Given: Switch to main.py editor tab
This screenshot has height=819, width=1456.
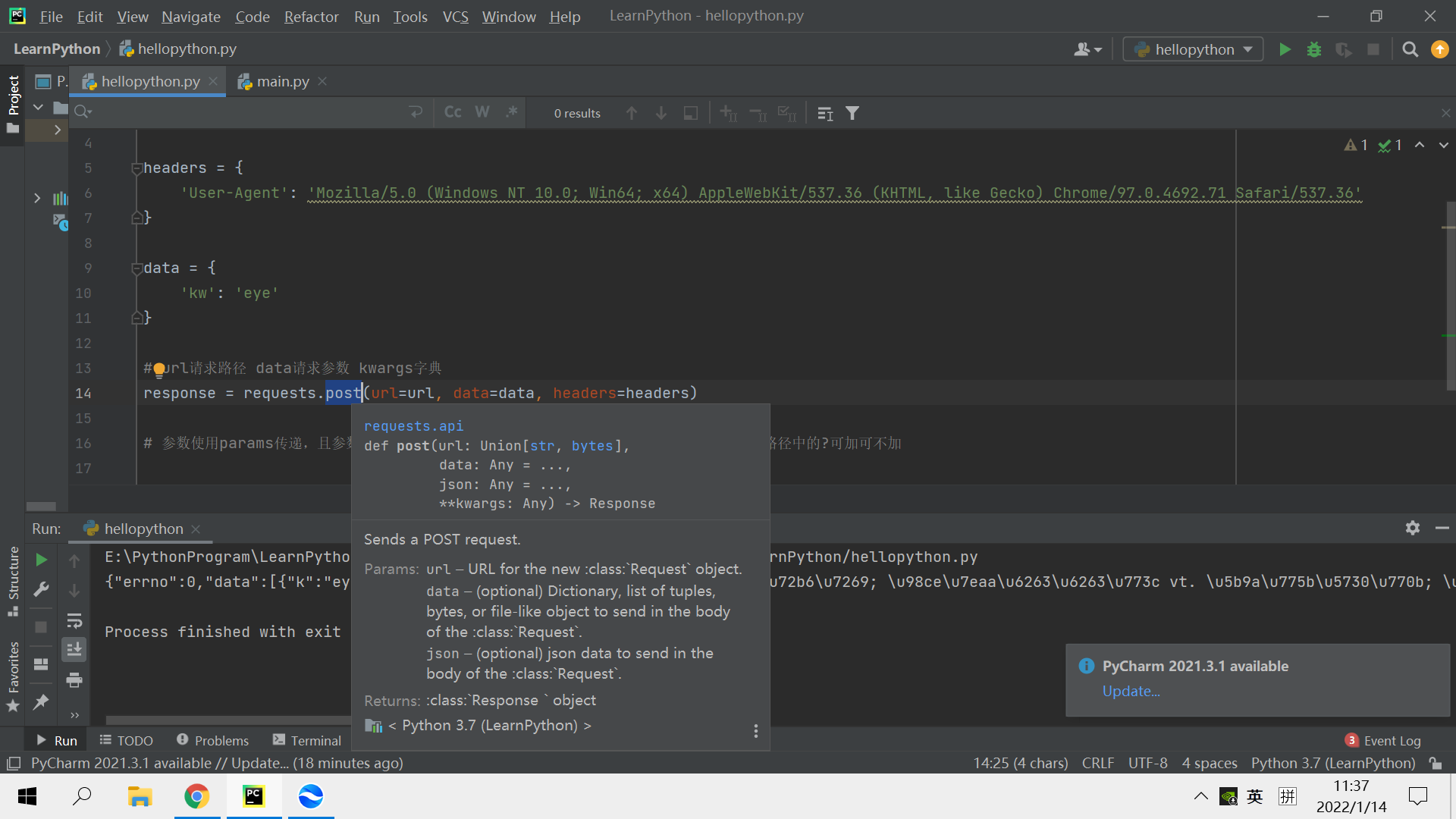Looking at the screenshot, I should coord(282,82).
